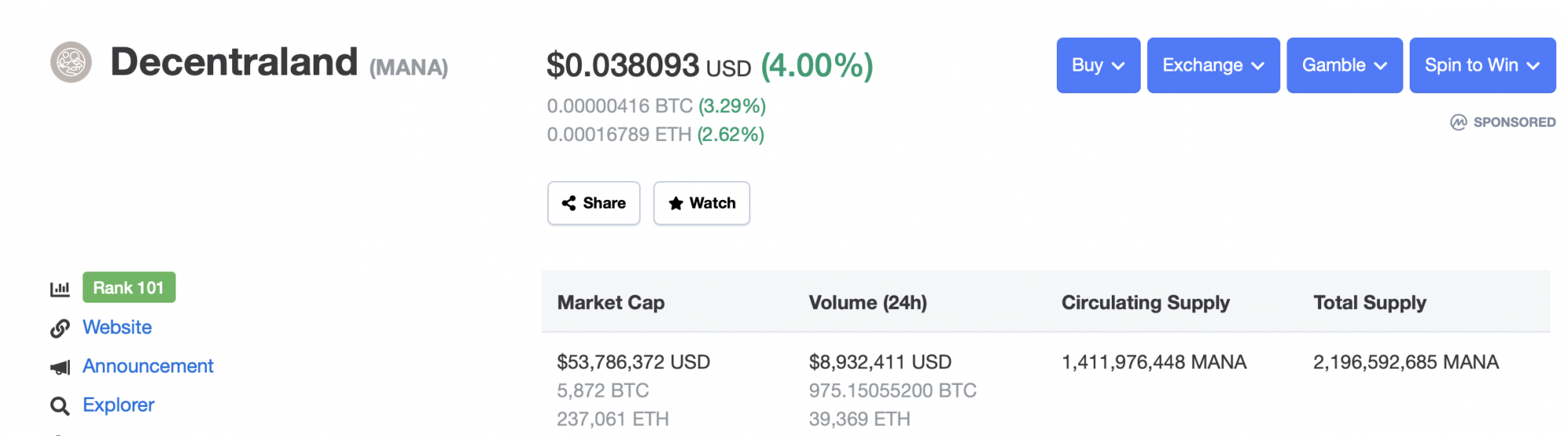Screen dimensions: 1568x436
Task: Open the Explorer link
Action: [x=118, y=405]
